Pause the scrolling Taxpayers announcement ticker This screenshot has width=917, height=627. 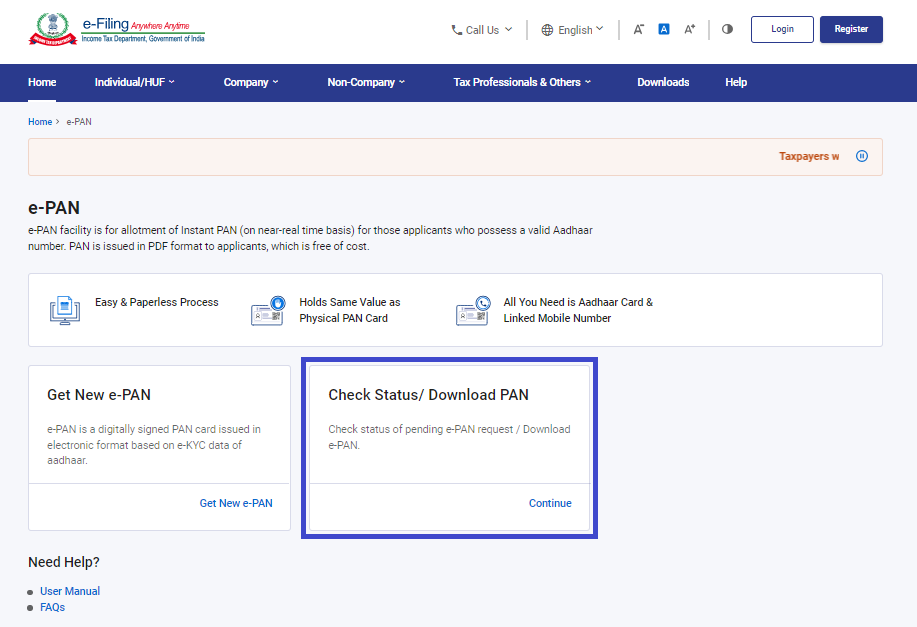(862, 156)
